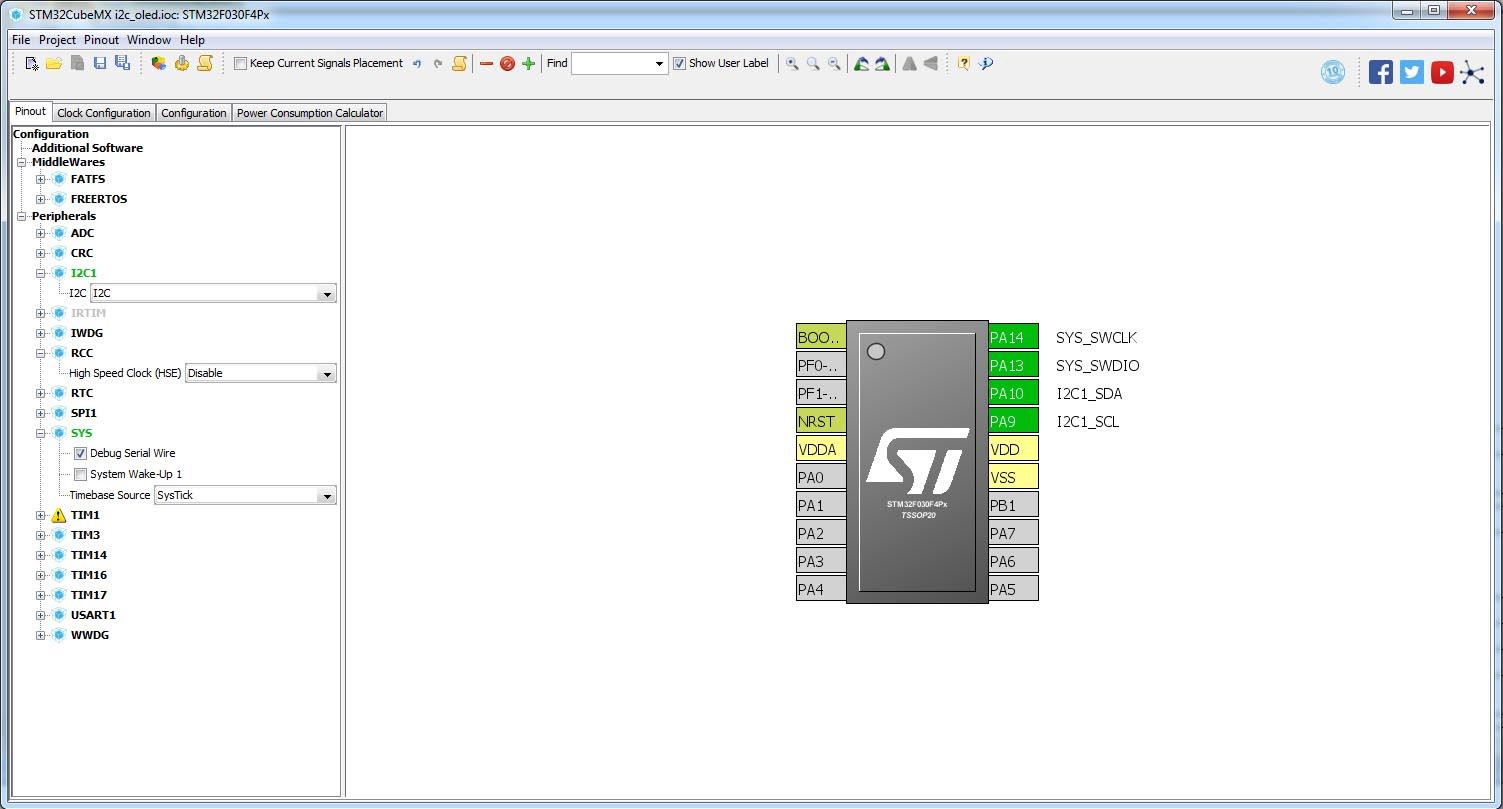Click the PA14 pin on the chip

click(1013, 337)
